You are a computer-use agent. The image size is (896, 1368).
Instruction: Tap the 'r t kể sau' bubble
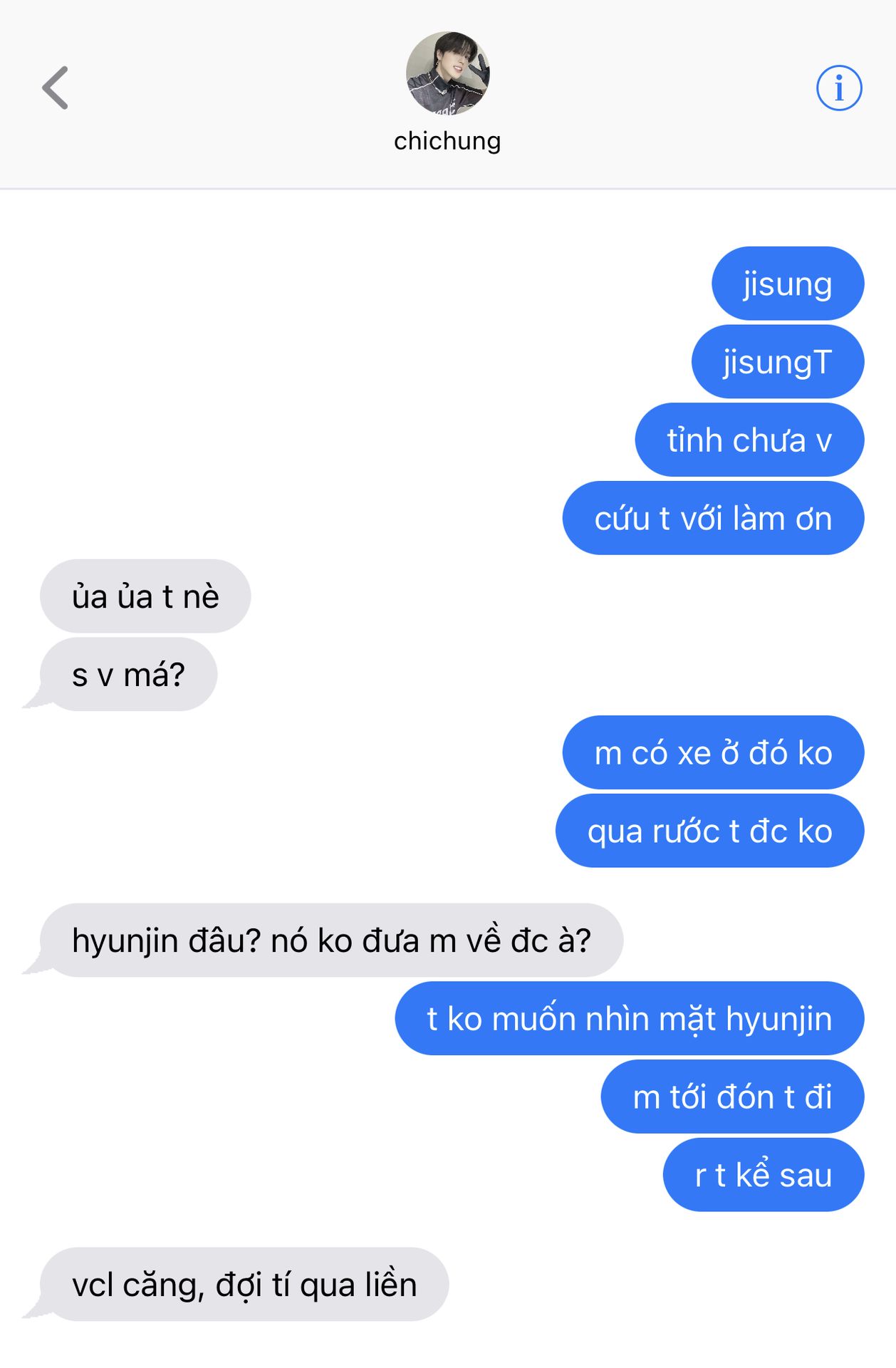764,1175
